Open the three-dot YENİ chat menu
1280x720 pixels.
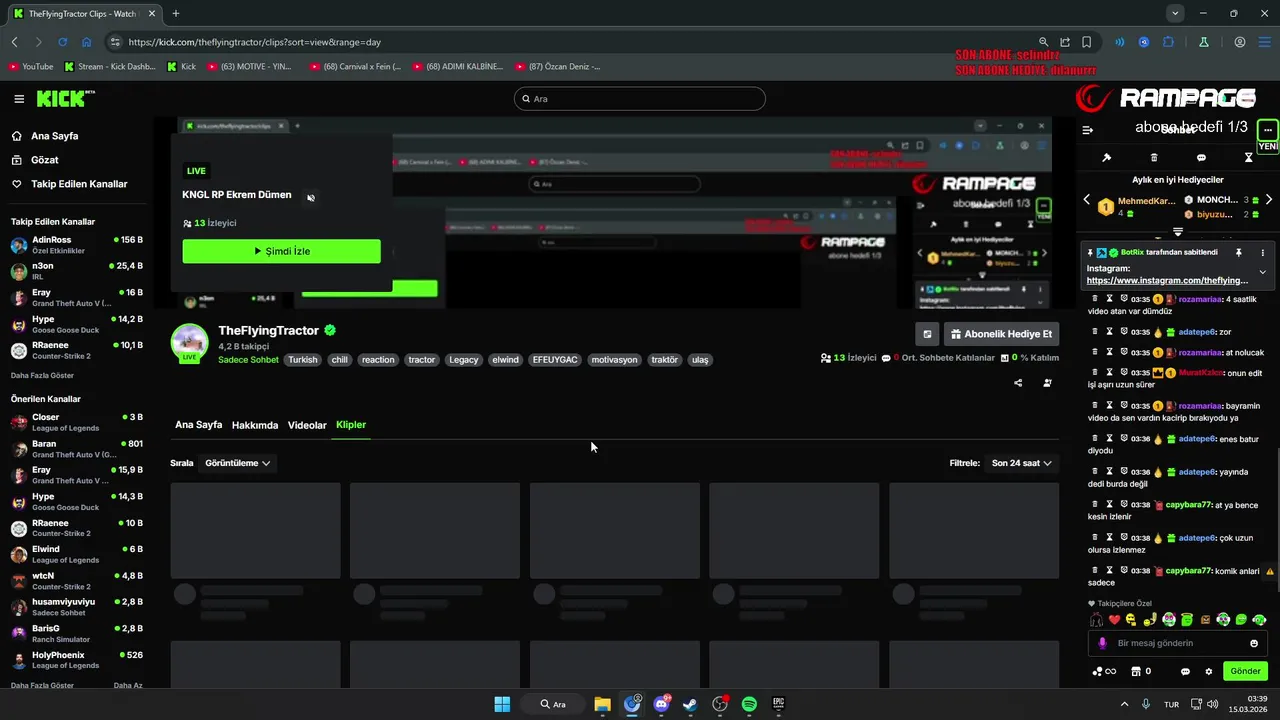[1268, 130]
